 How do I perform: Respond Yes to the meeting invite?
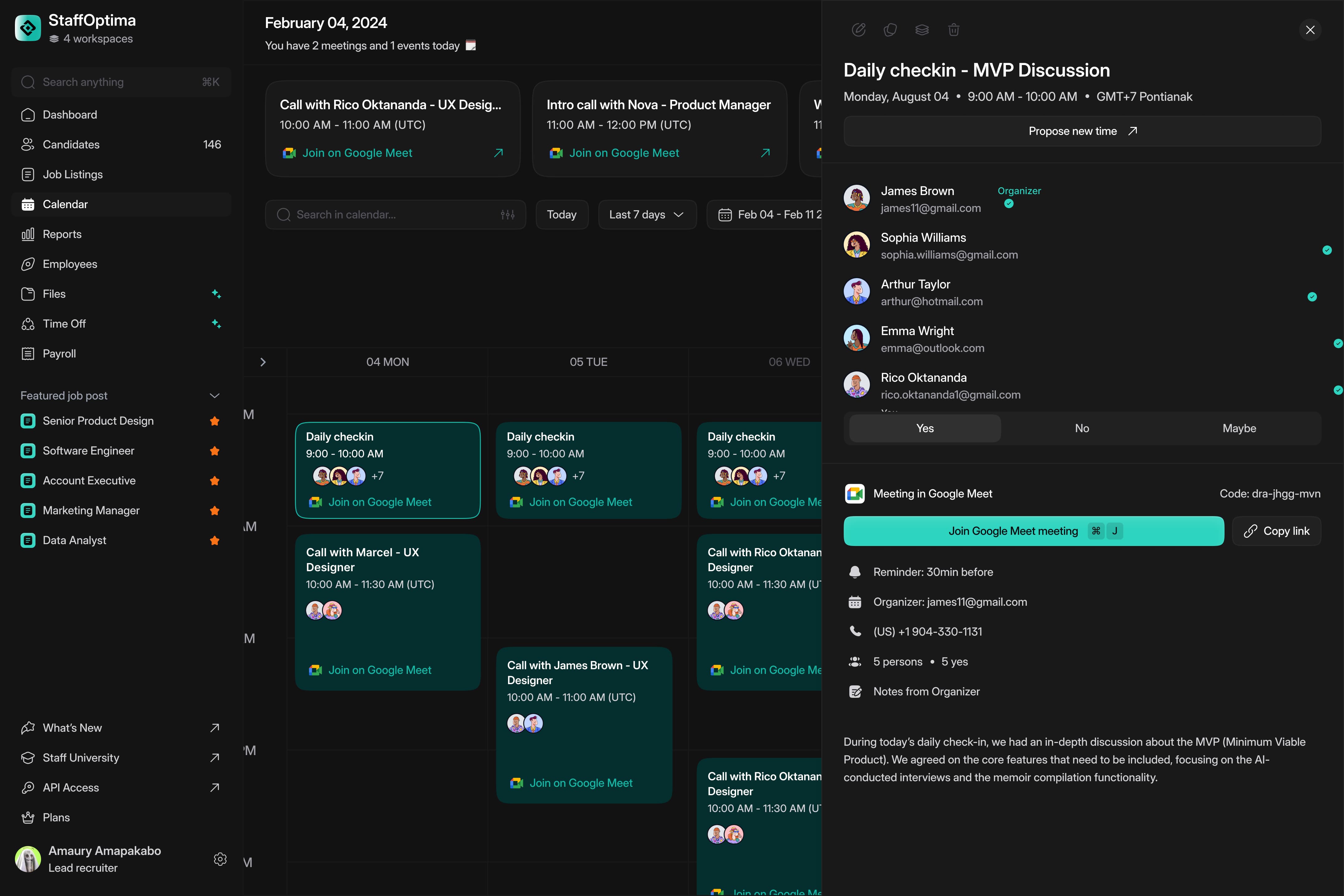[x=925, y=429]
